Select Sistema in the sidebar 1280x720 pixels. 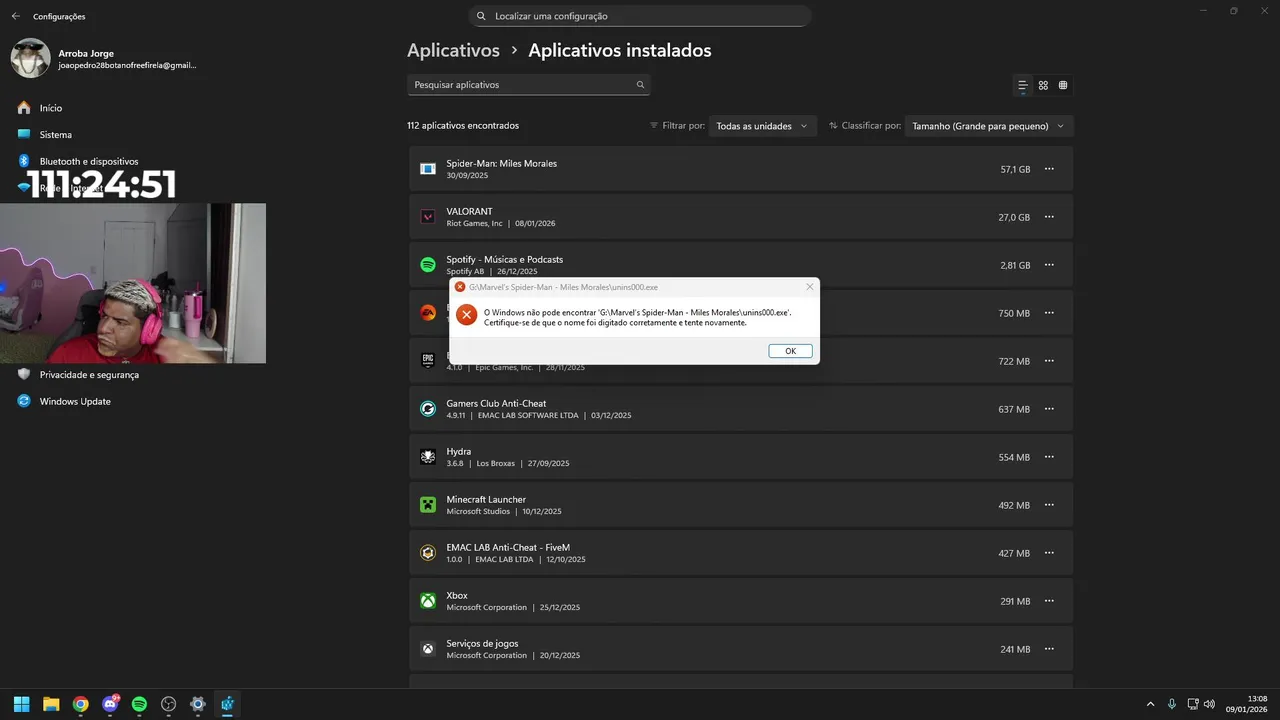pos(55,135)
